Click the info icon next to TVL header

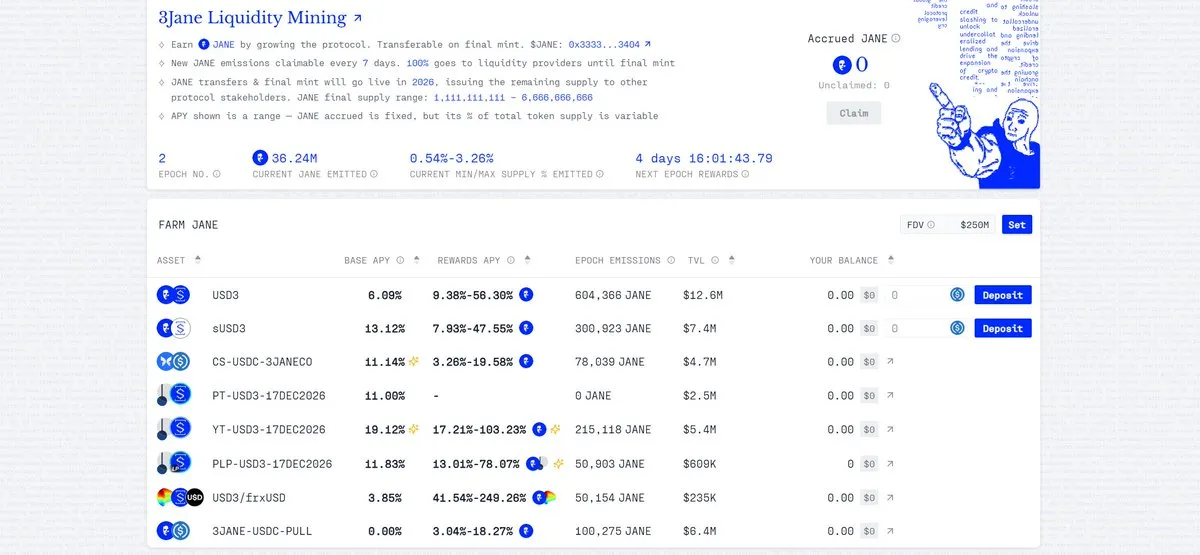tap(716, 260)
